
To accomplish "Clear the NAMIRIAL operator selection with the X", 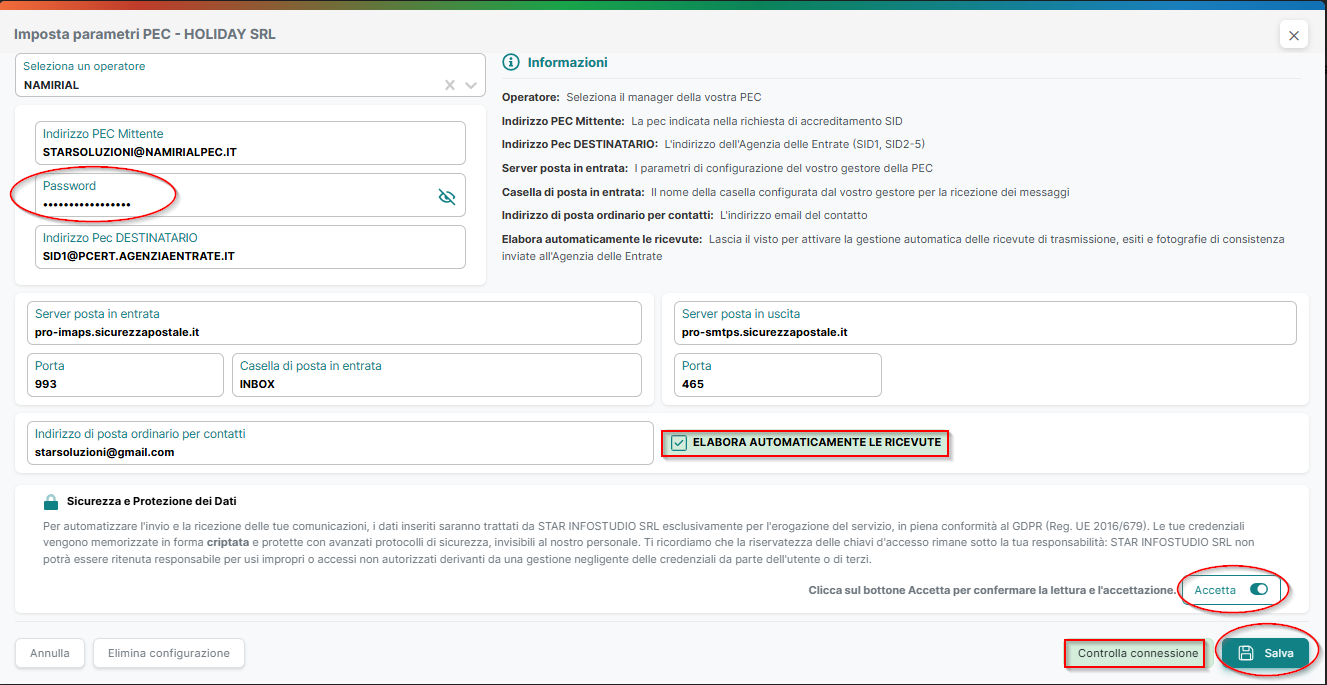I will pyautogui.click(x=450, y=85).
